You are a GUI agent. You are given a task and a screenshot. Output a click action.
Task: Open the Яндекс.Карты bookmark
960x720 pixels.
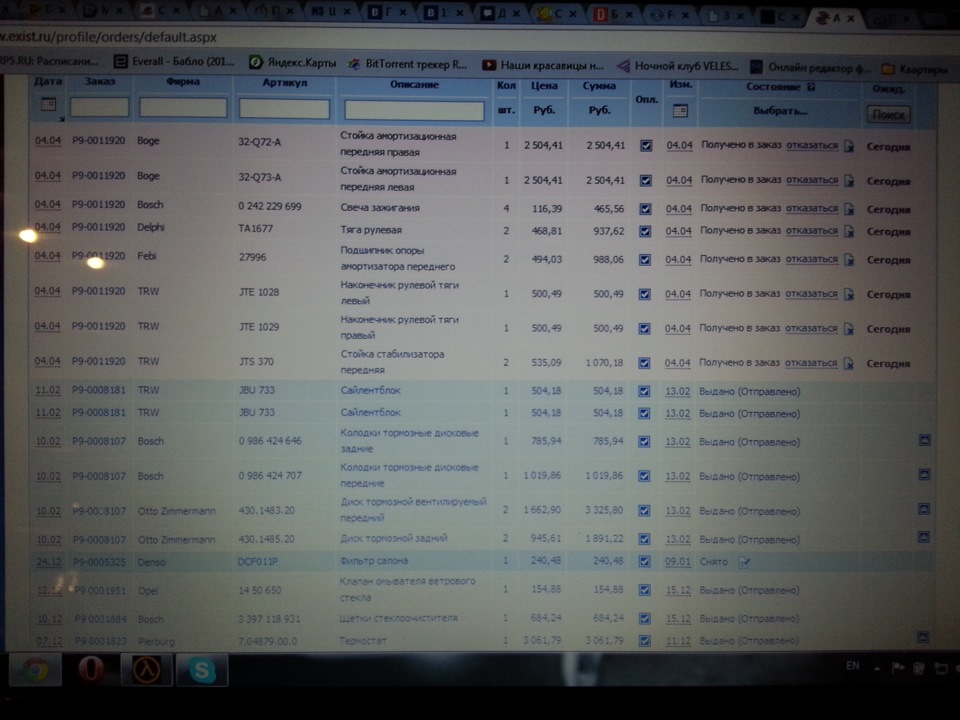[x=293, y=62]
